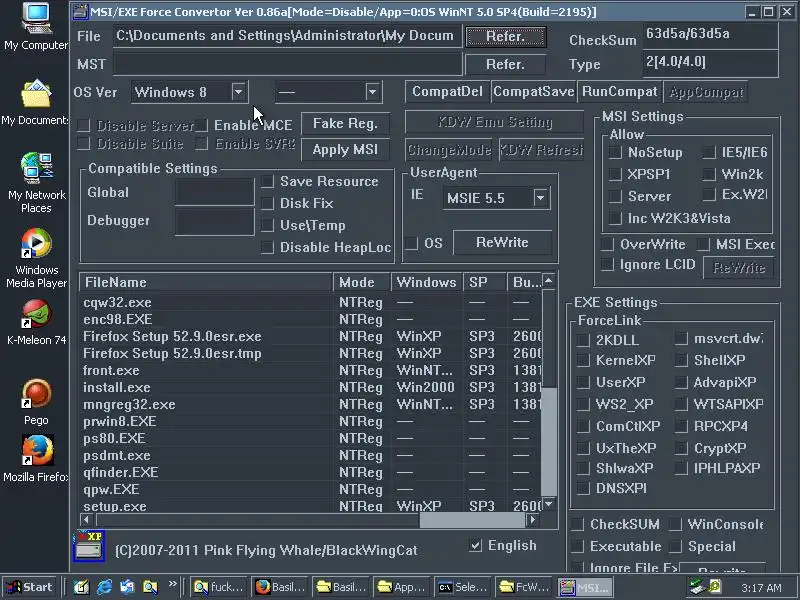This screenshot has width=800, height=600.
Task: Click horizontal scrollbar right arrow
Action: (x=533, y=520)
